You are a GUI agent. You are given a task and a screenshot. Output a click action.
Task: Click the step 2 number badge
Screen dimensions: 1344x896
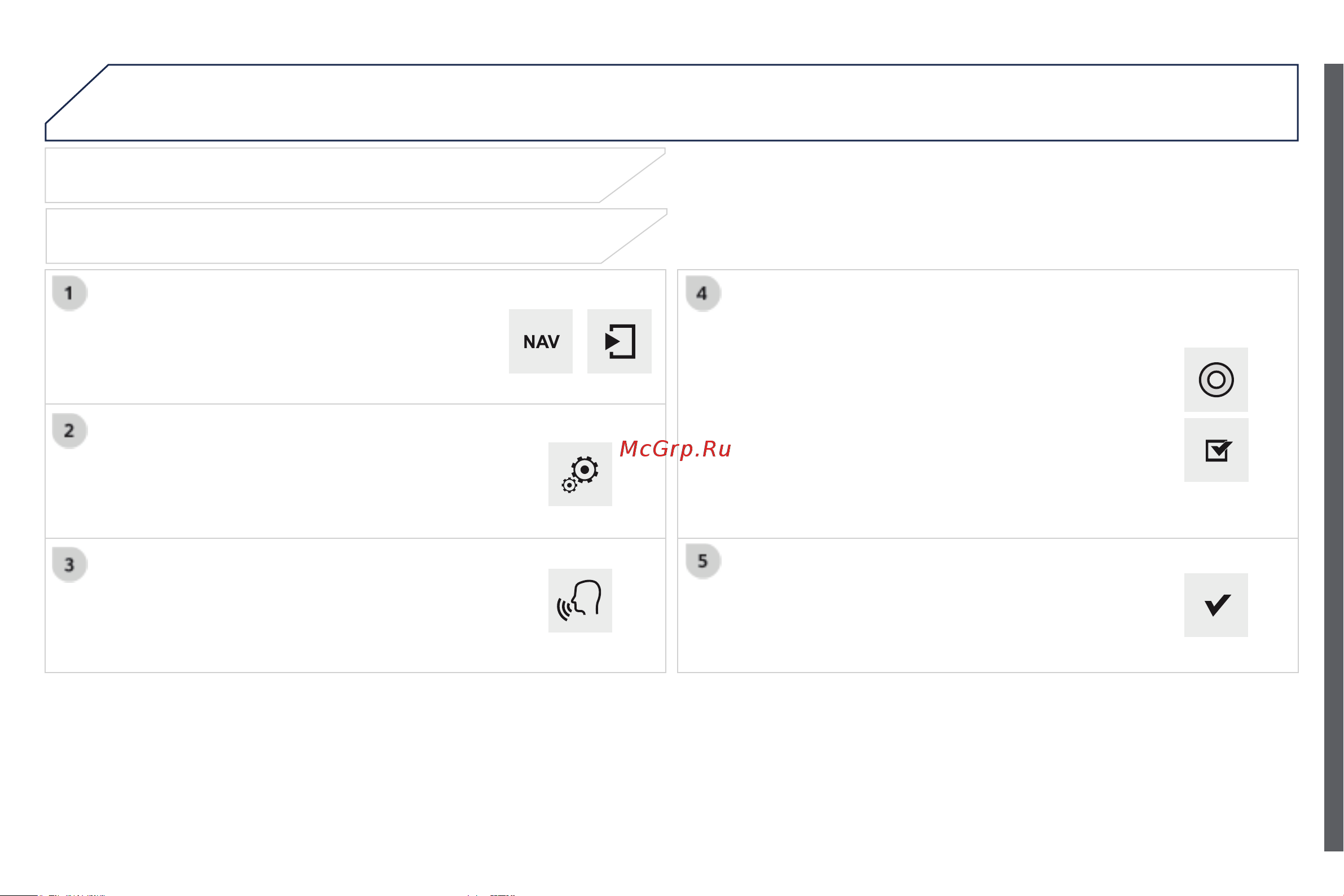pyautogui.click(x=69, y=431)
